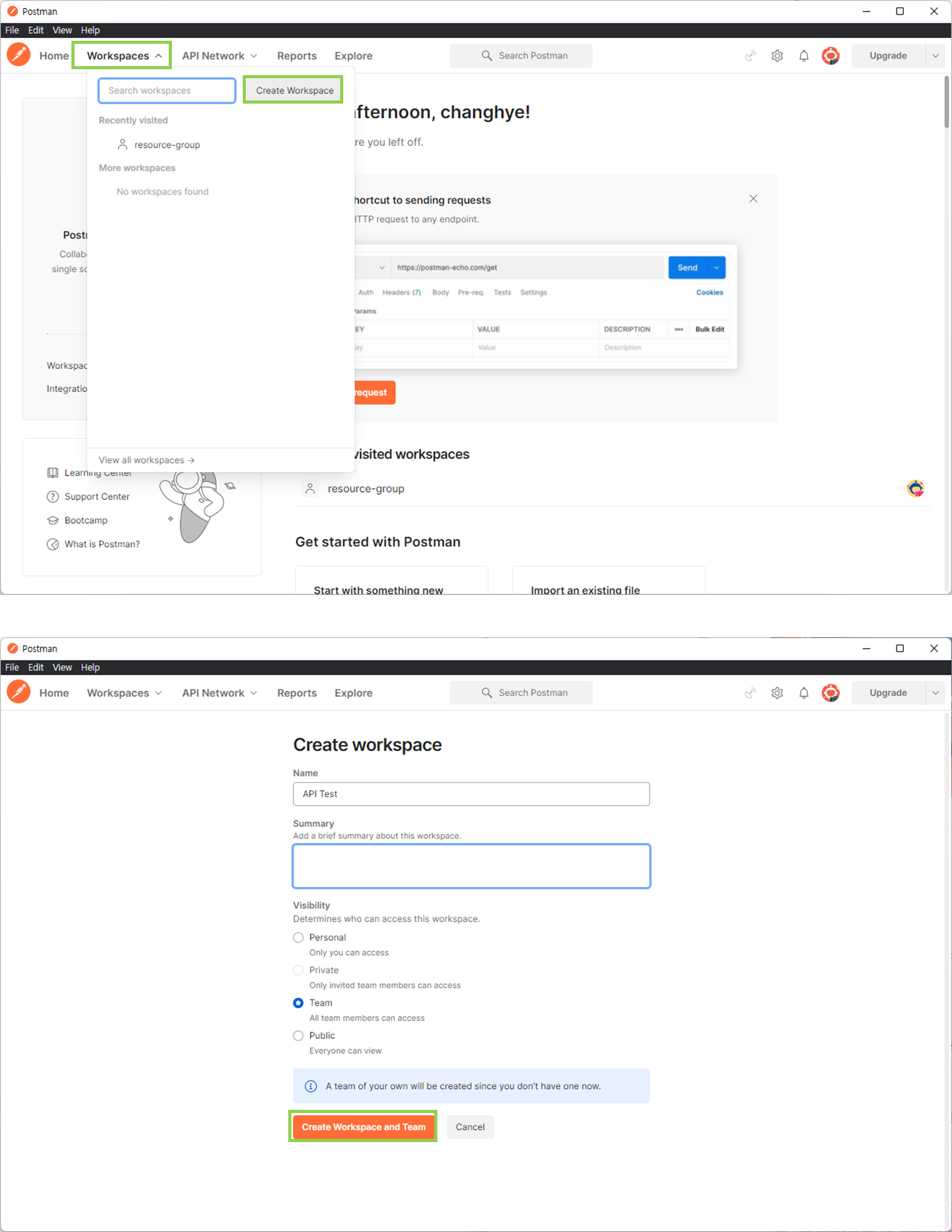Click the Create Workspace button
Screen dimensions: 952x1232
[x=294, y=90]
